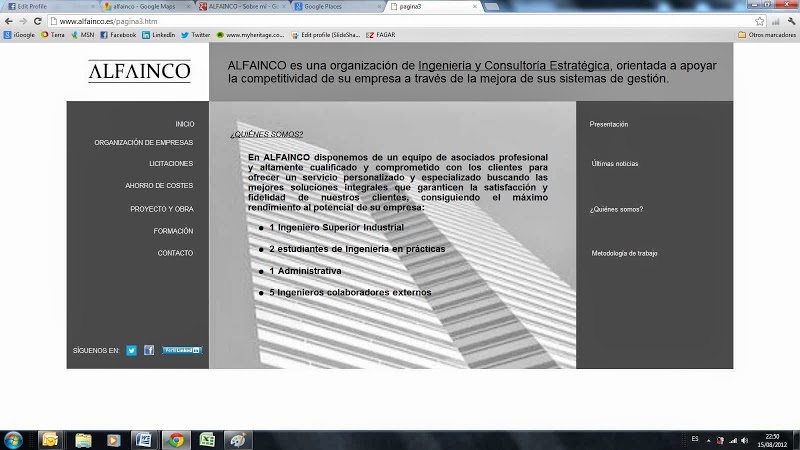Open Edit profile SlideShare bookmark
Image resolution: width=800 pixels, height=450 pixels.
[326, 35]
